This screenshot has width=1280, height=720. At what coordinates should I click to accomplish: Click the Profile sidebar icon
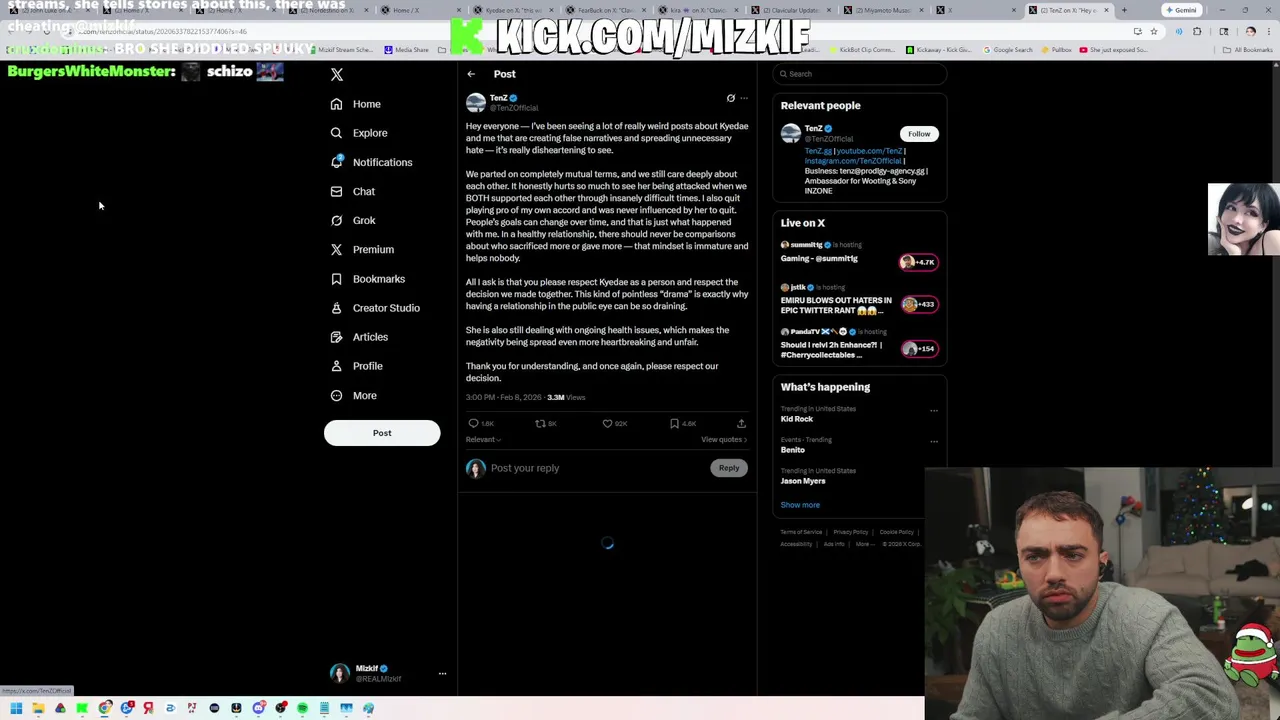coord(336,366)
